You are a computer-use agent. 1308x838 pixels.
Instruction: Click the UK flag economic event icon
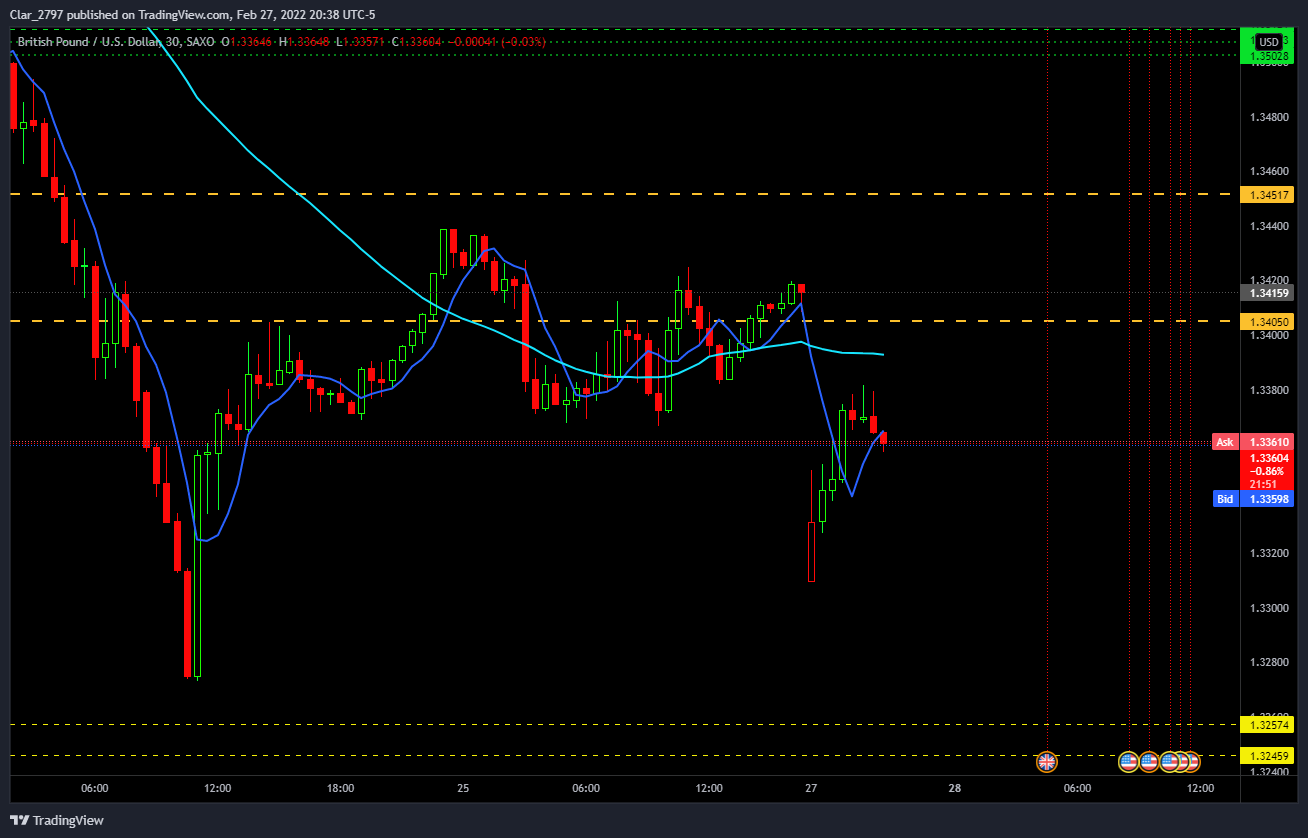(x=1047, y=762)
